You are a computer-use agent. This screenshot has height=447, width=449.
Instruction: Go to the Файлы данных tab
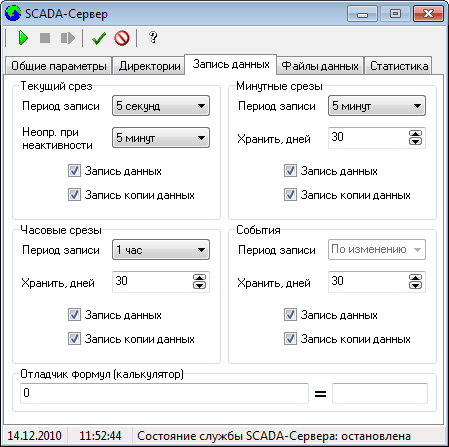coord(320,66)
